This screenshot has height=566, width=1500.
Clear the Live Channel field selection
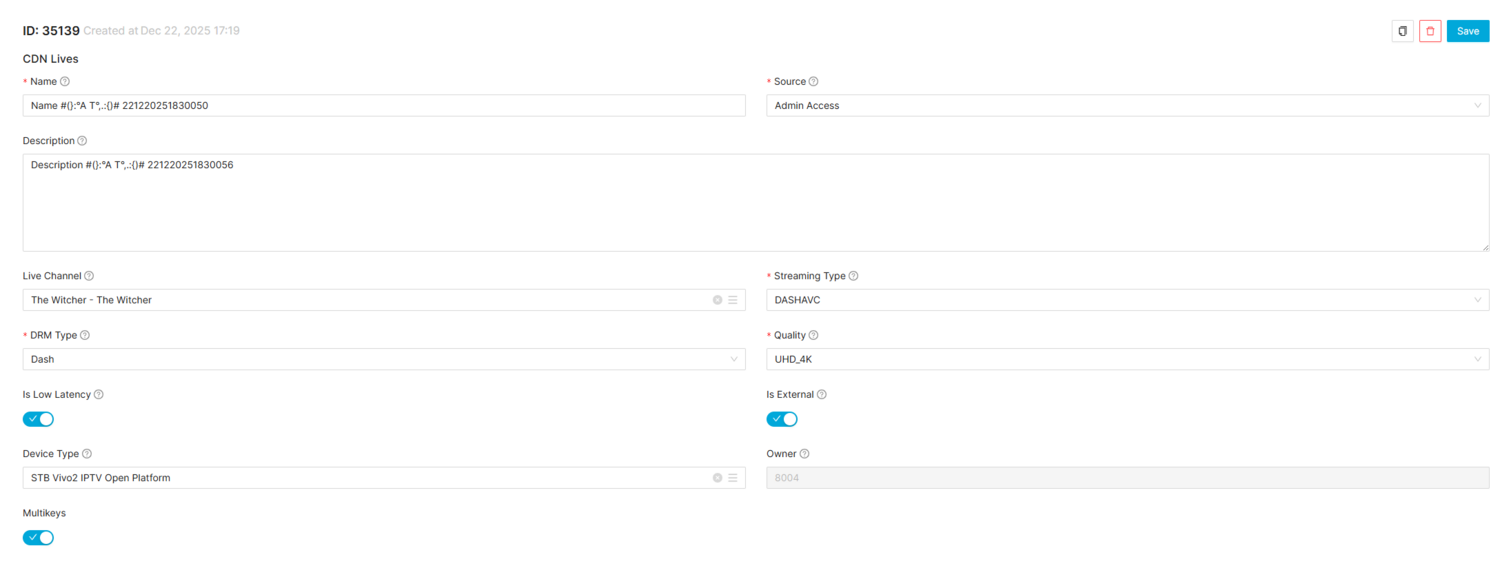point(717,300)
